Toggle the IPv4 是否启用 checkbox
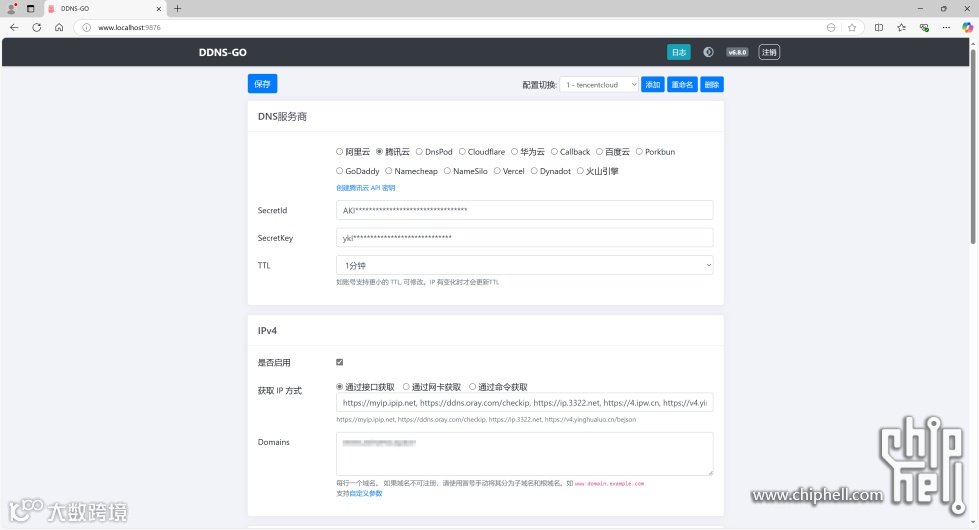979x530 pixels. [x=340, y=362]
